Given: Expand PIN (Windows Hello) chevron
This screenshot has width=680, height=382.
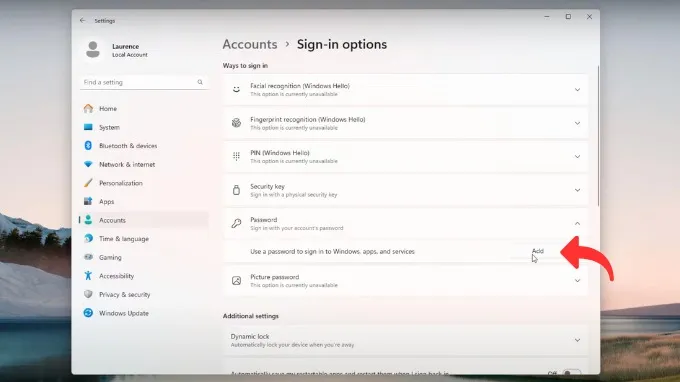Looking at the screenshot, I should click(577, 157).
